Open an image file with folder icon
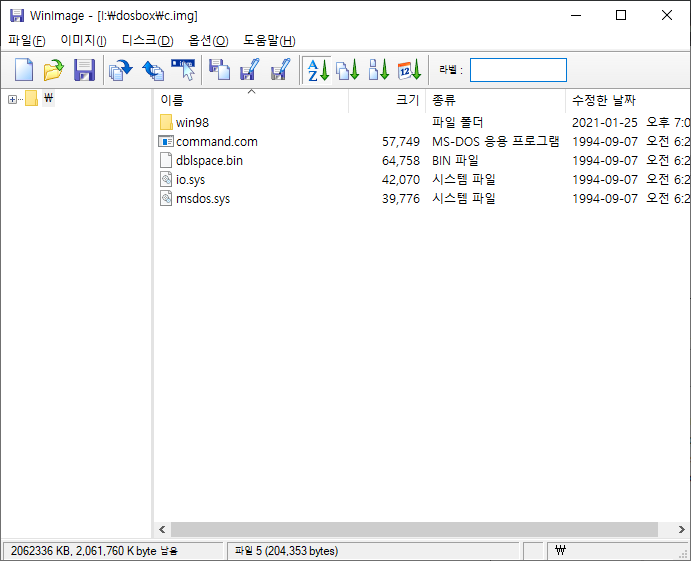Image resolution: width=691 pixels, height=561 pixels. pos(54,70)
